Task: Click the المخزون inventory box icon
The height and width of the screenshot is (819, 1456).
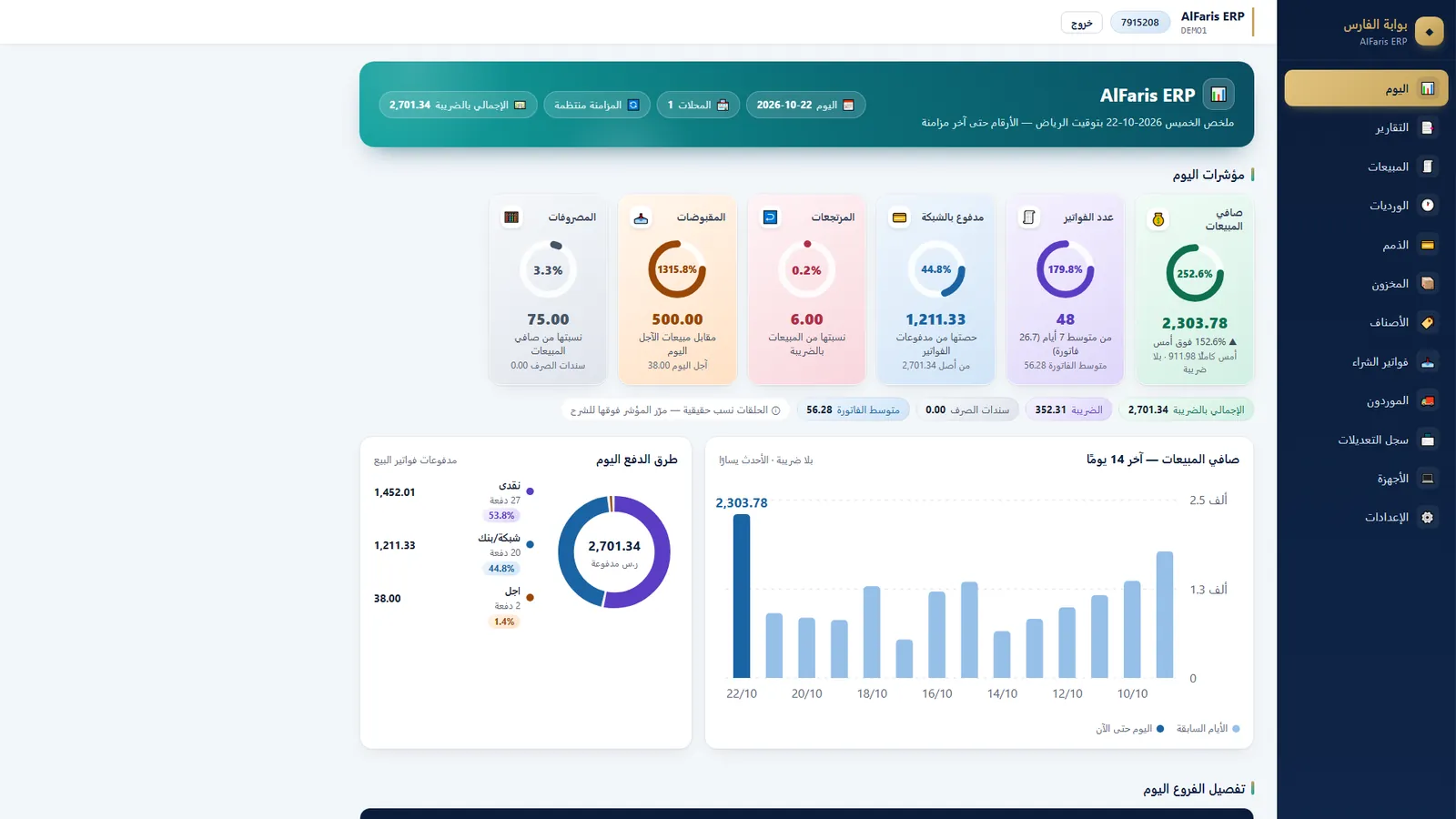Action: 1428,284
